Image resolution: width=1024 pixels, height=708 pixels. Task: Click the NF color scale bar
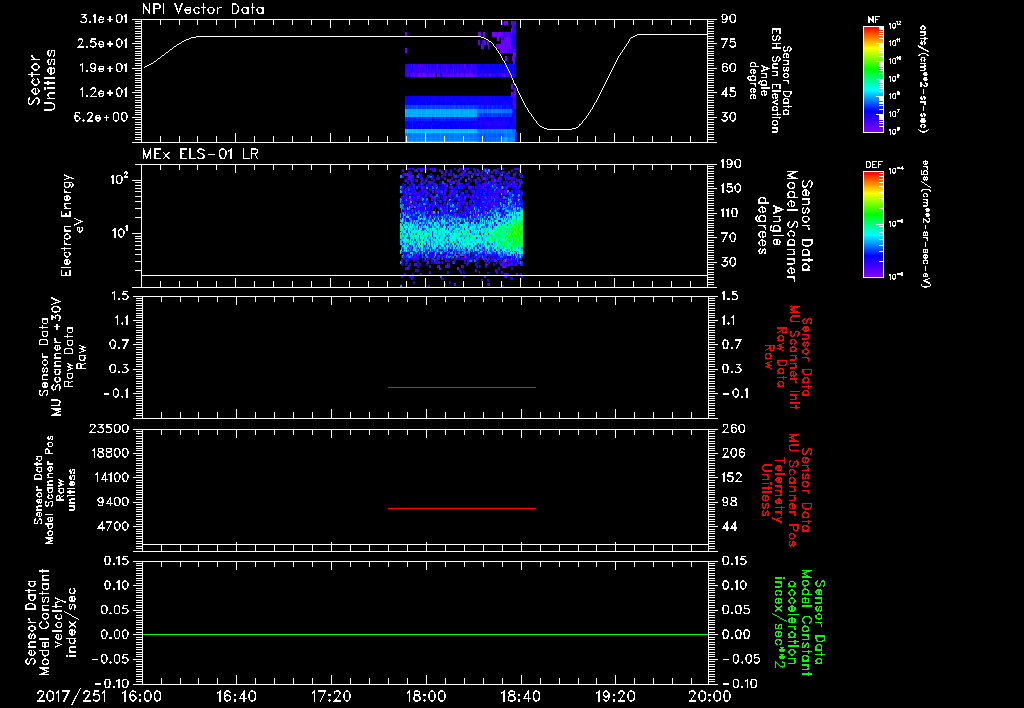(873, 78)
